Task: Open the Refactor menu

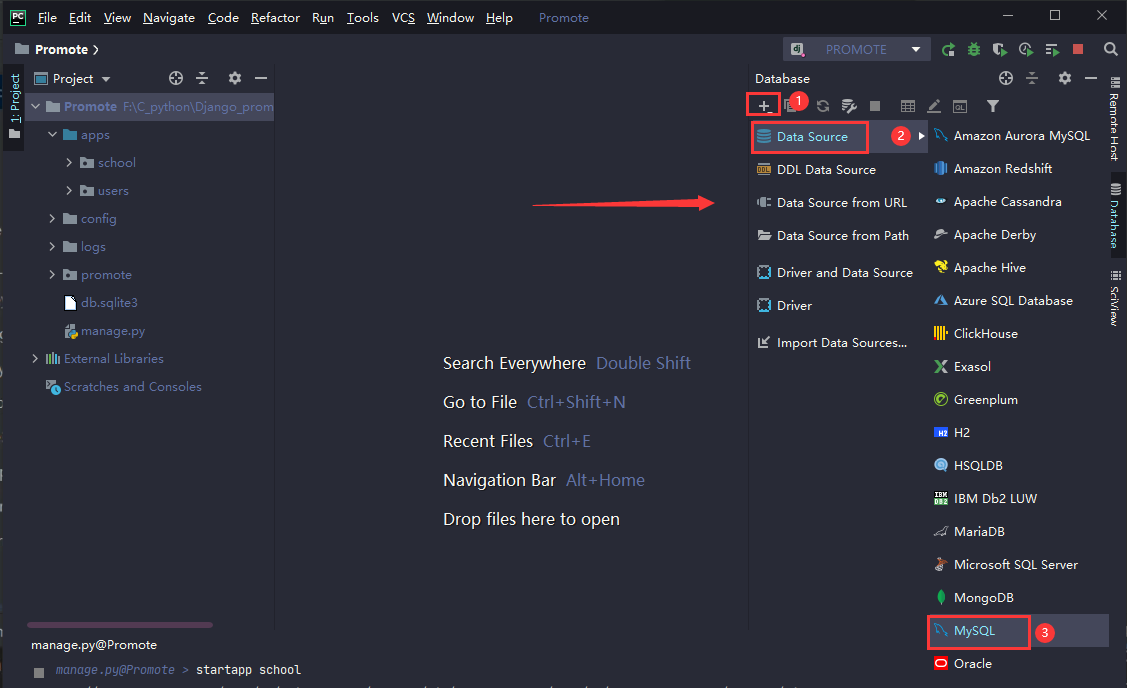Action: tap(275, 17)
